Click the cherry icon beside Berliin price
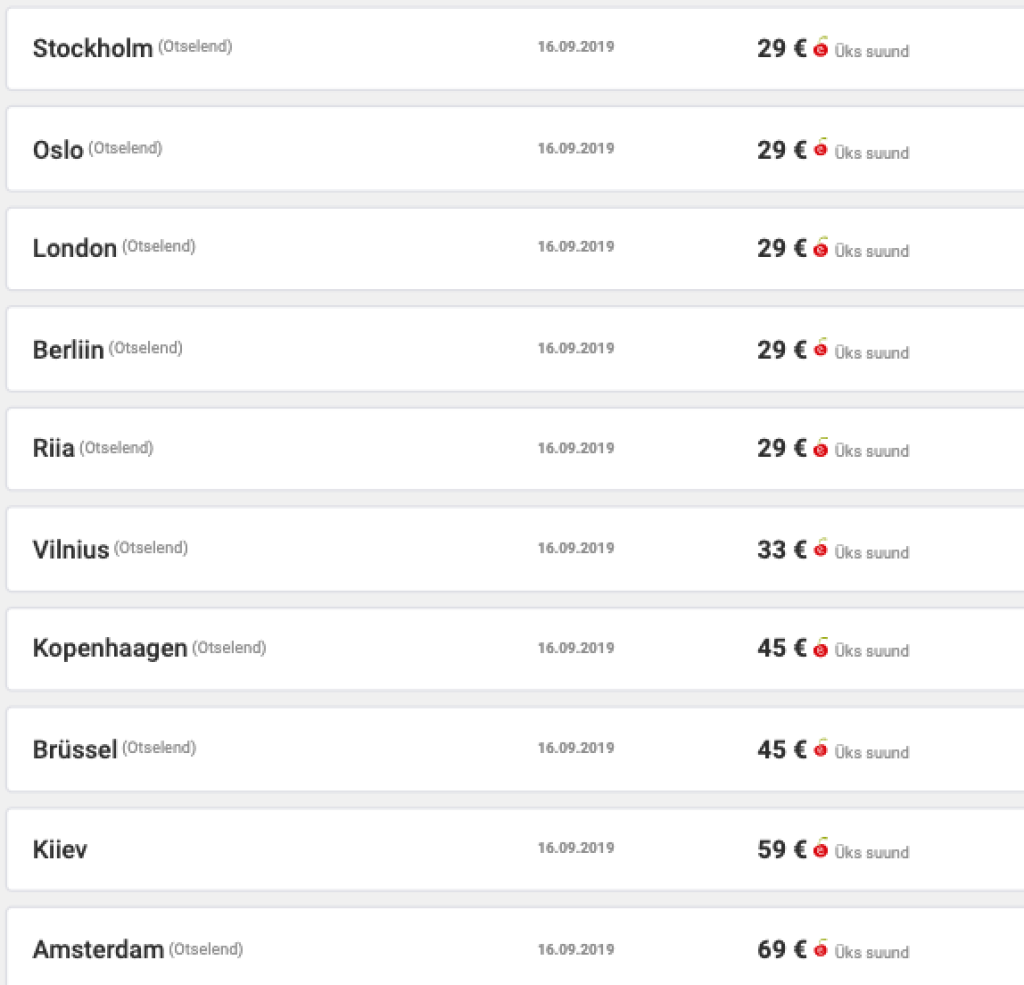This screenshot has height=985, width=1024. point(821,349)
